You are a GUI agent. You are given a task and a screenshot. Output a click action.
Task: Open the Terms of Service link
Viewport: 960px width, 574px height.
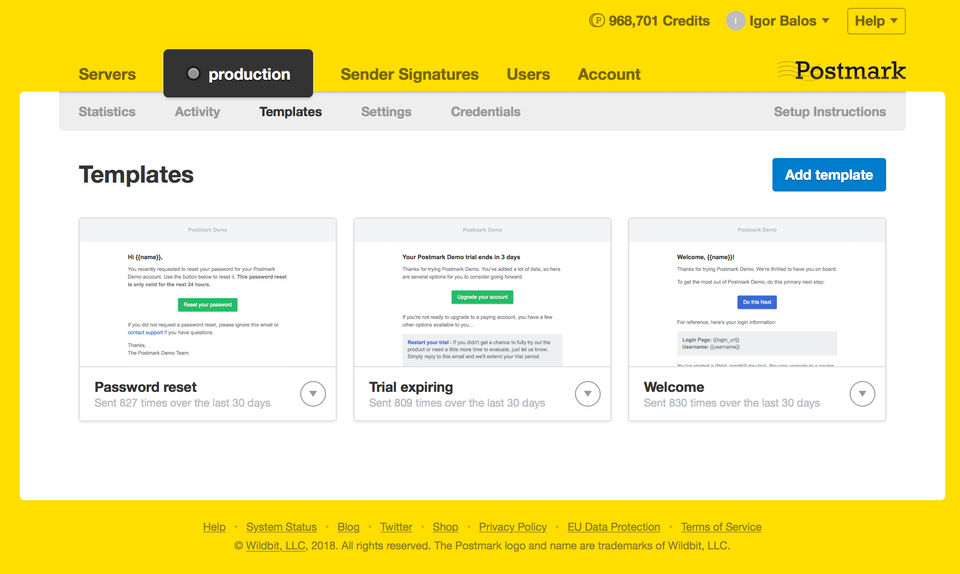[721, 527]
